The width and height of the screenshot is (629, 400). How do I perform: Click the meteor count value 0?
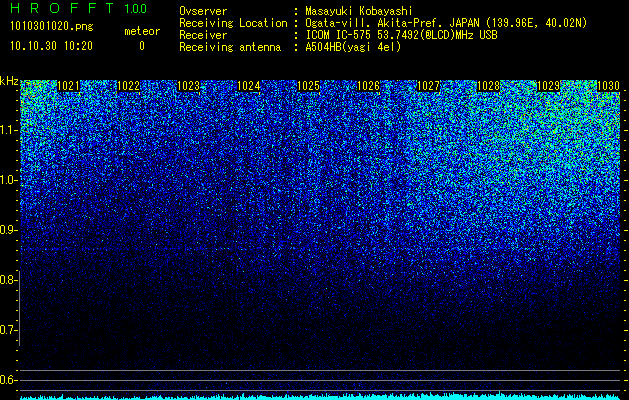tap(142, 46)
